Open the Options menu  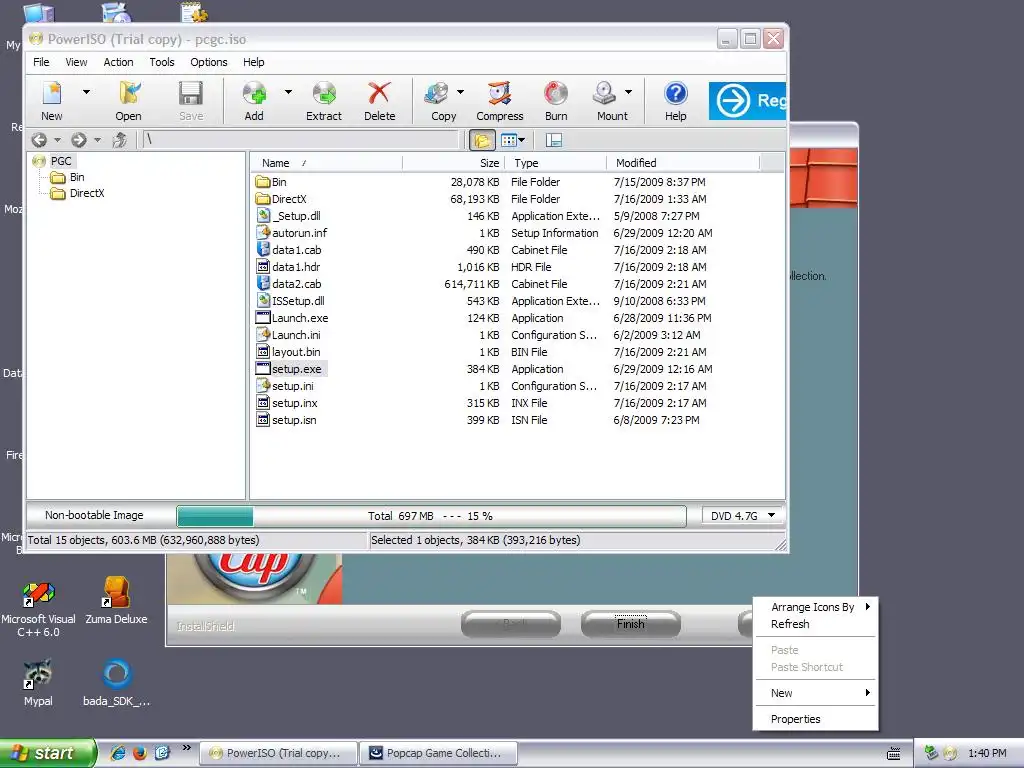208,62
